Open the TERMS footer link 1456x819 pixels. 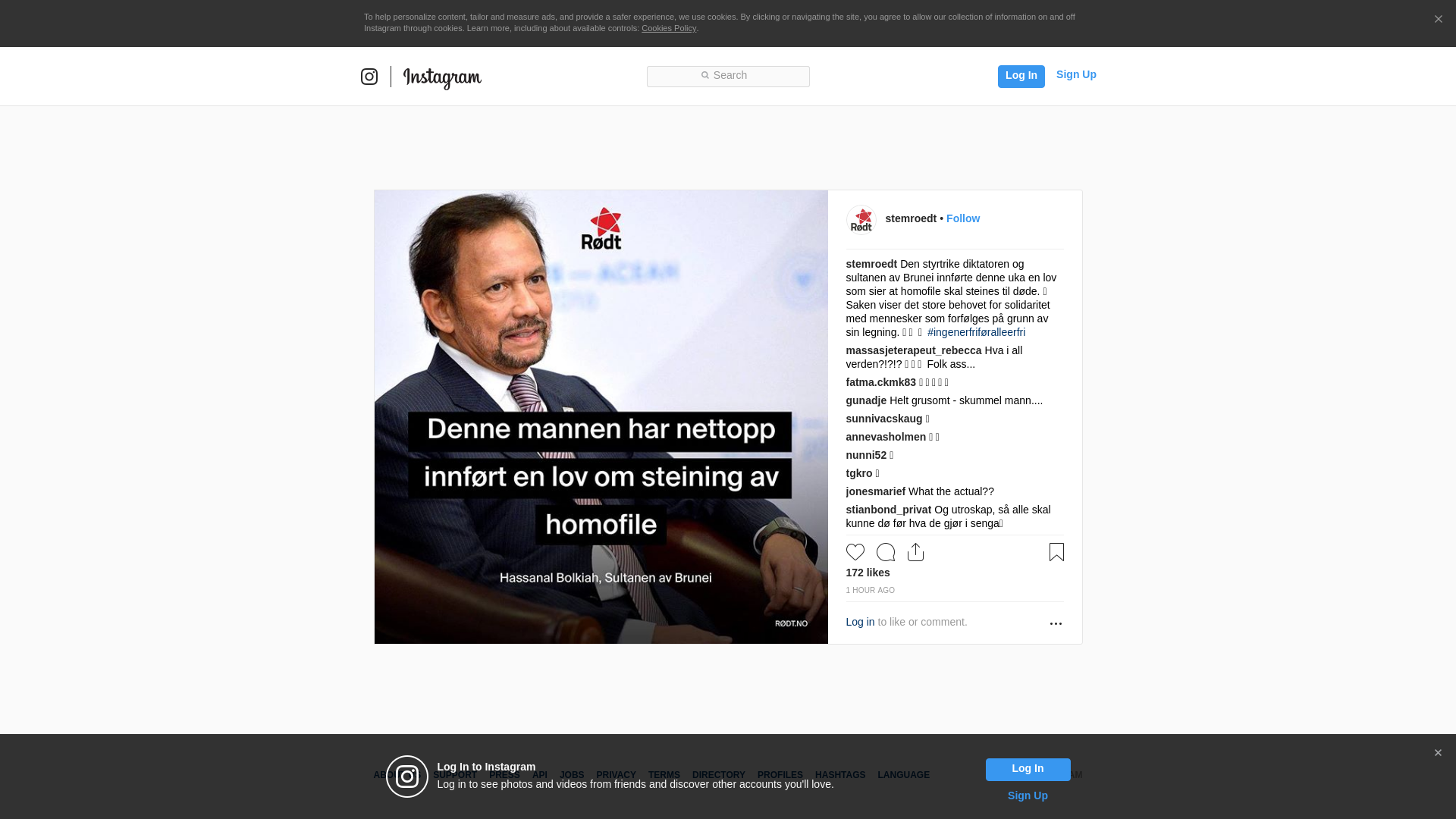pyautogui.click(x=664, y=775)
